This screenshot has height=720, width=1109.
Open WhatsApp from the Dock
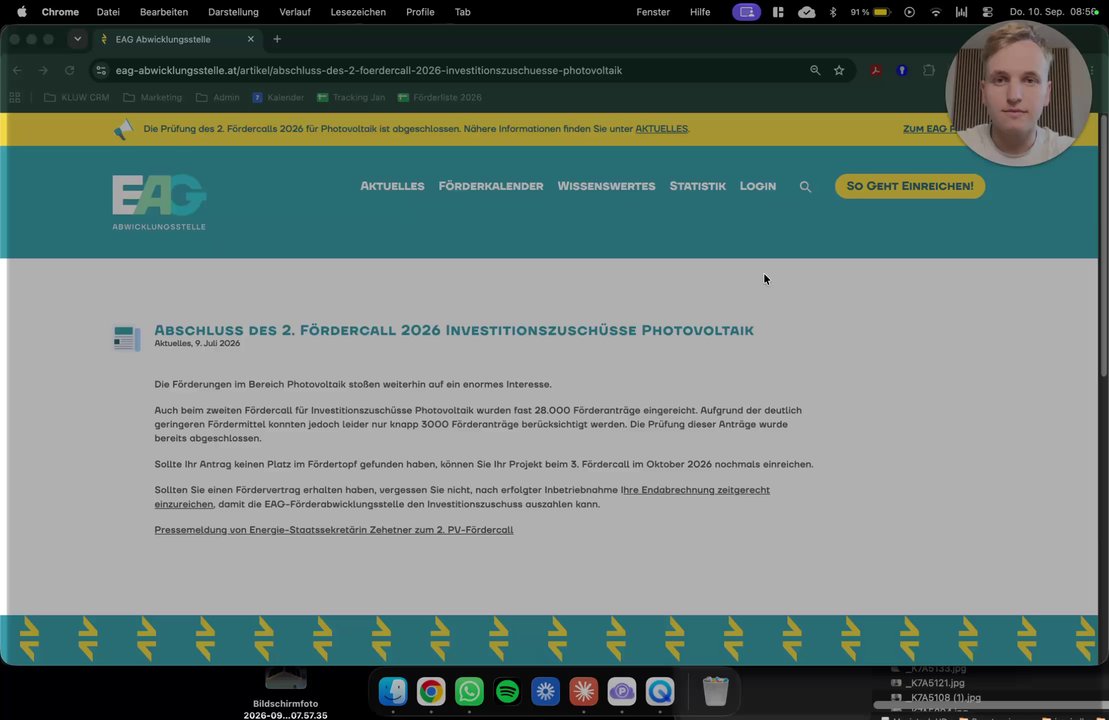(469, 691)
